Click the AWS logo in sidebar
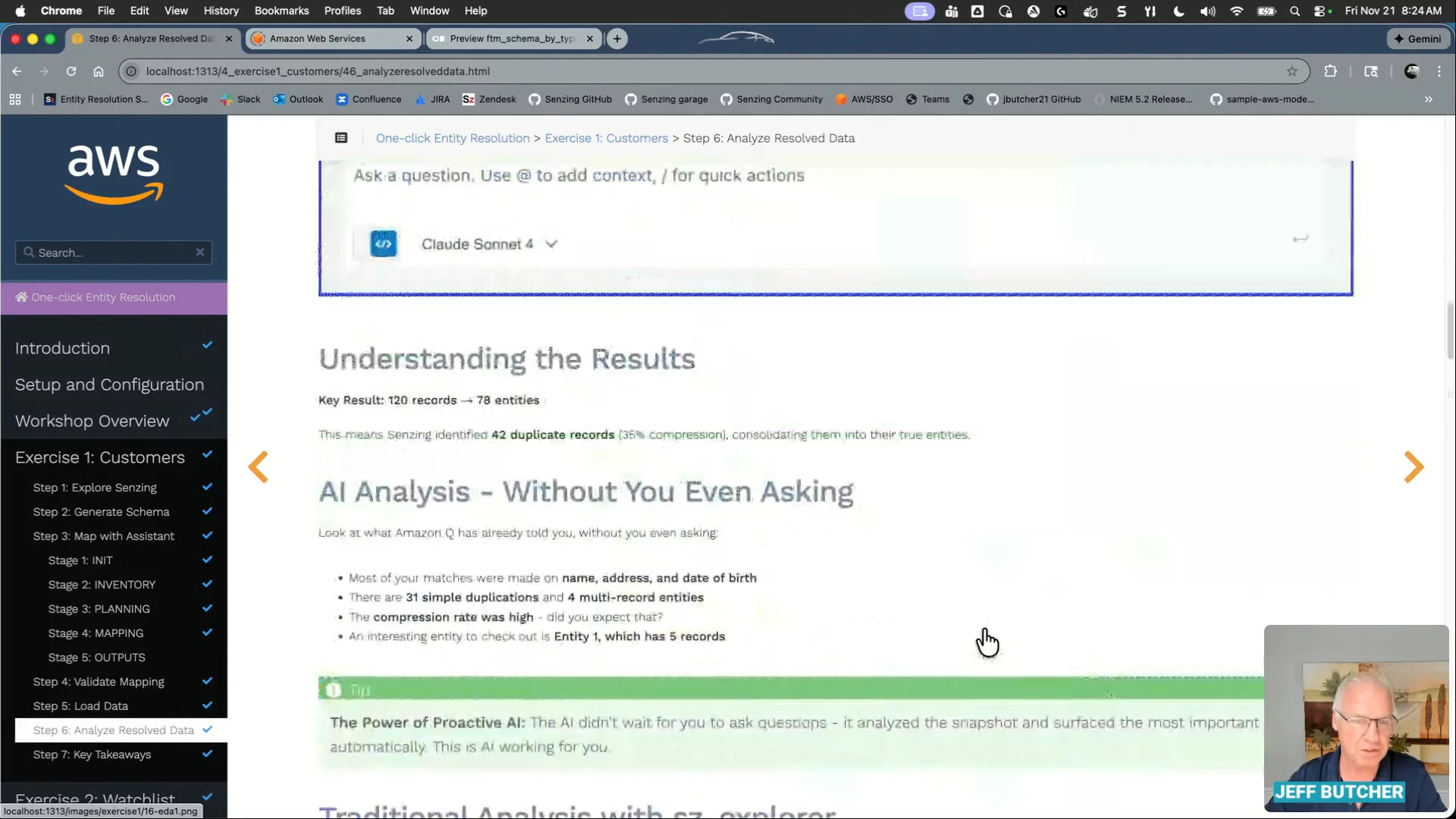1456x819 pixels. [x=114, y=174]
